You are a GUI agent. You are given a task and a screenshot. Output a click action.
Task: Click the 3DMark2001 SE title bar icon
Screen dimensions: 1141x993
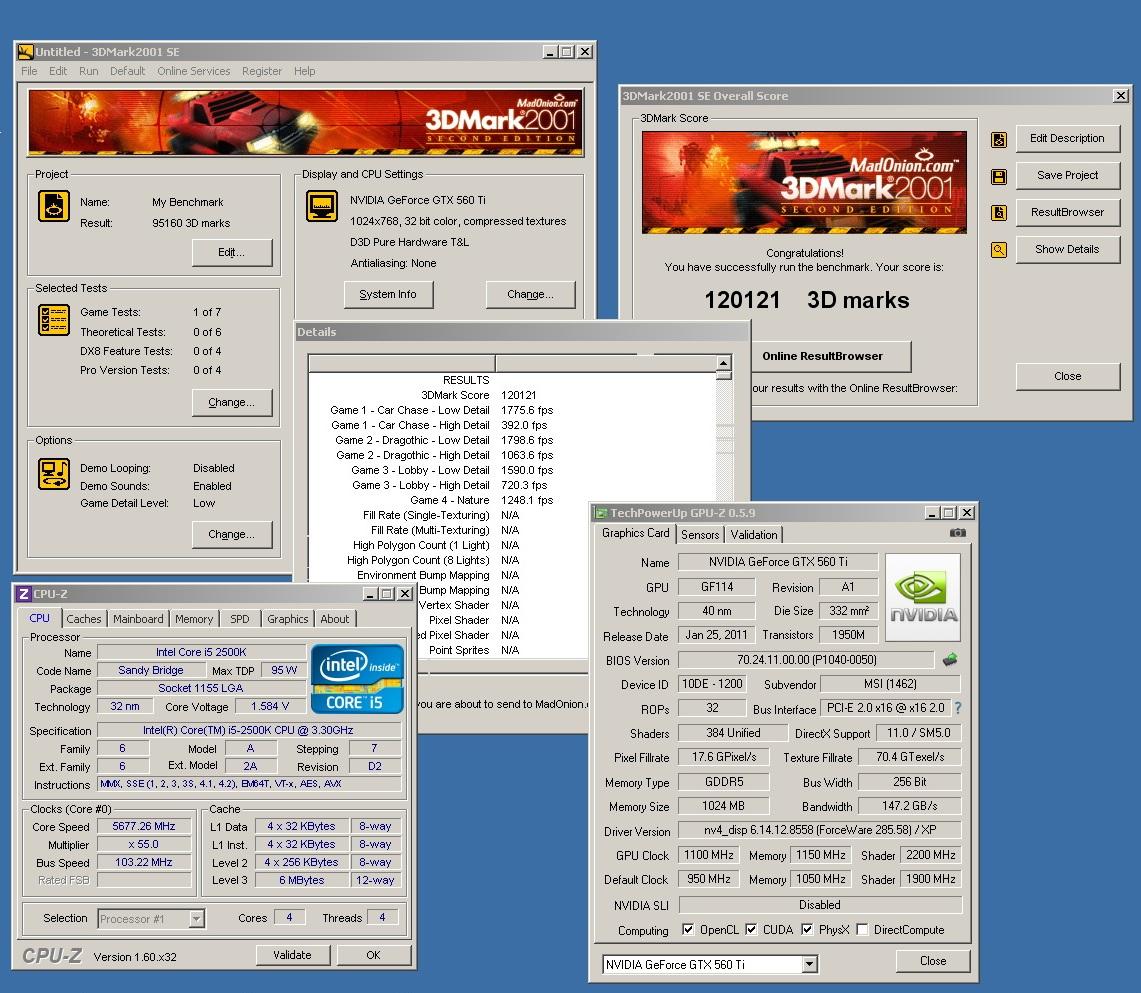(x=25, y=52)
